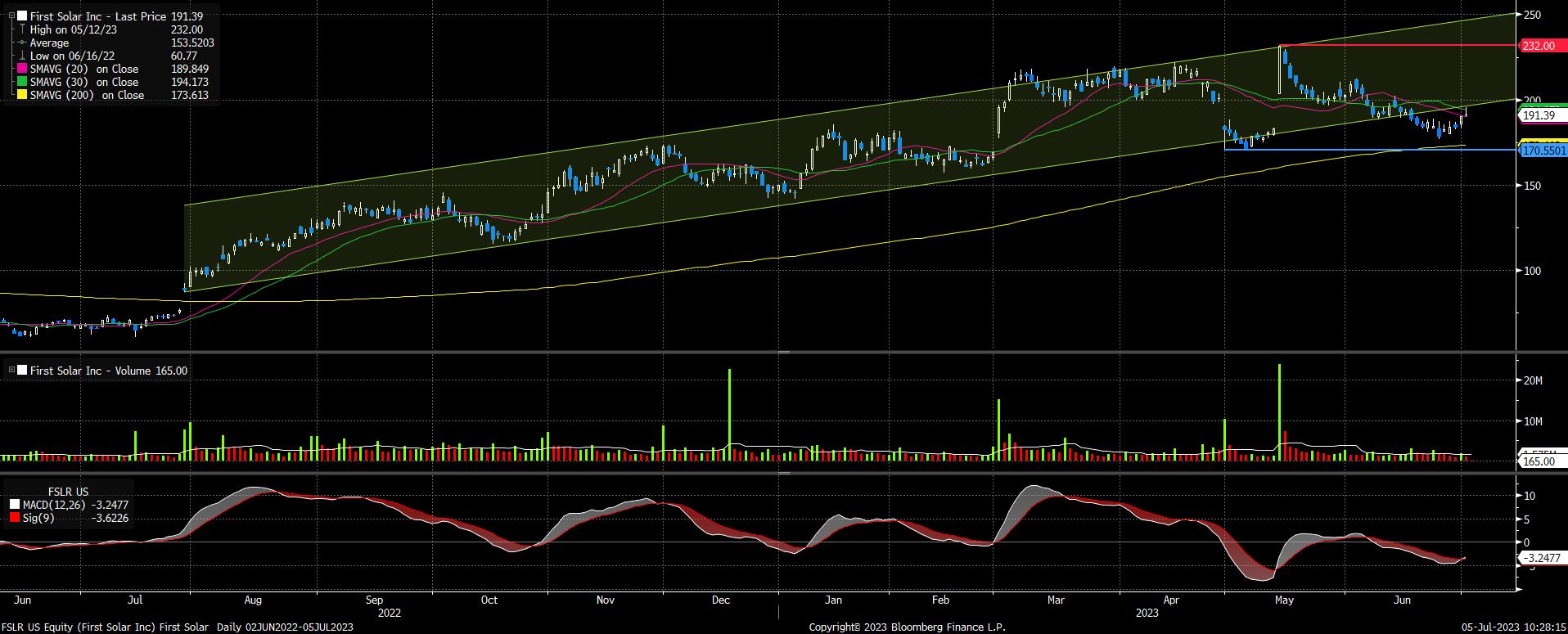Open the magenta SMAVG (20) color swatch

(x=22, y=69)
